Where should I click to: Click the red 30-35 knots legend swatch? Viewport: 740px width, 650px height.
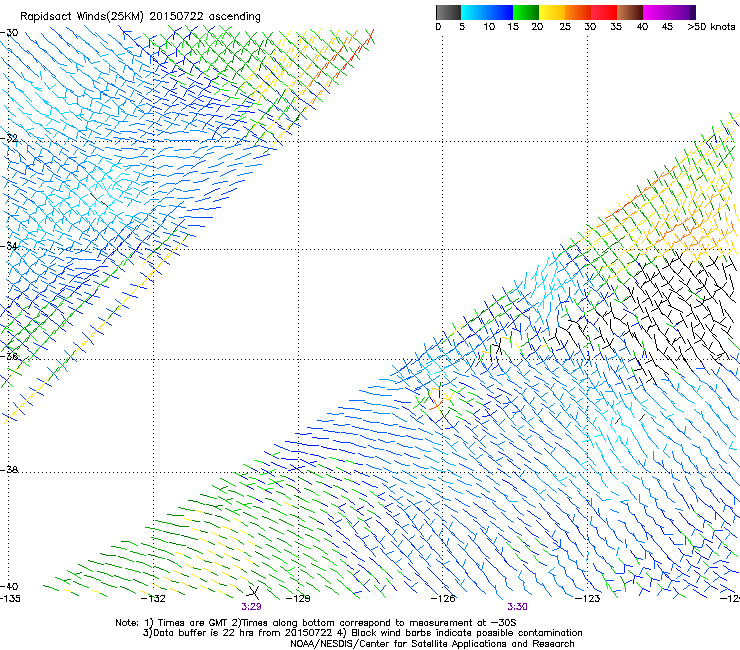[604, 12]
